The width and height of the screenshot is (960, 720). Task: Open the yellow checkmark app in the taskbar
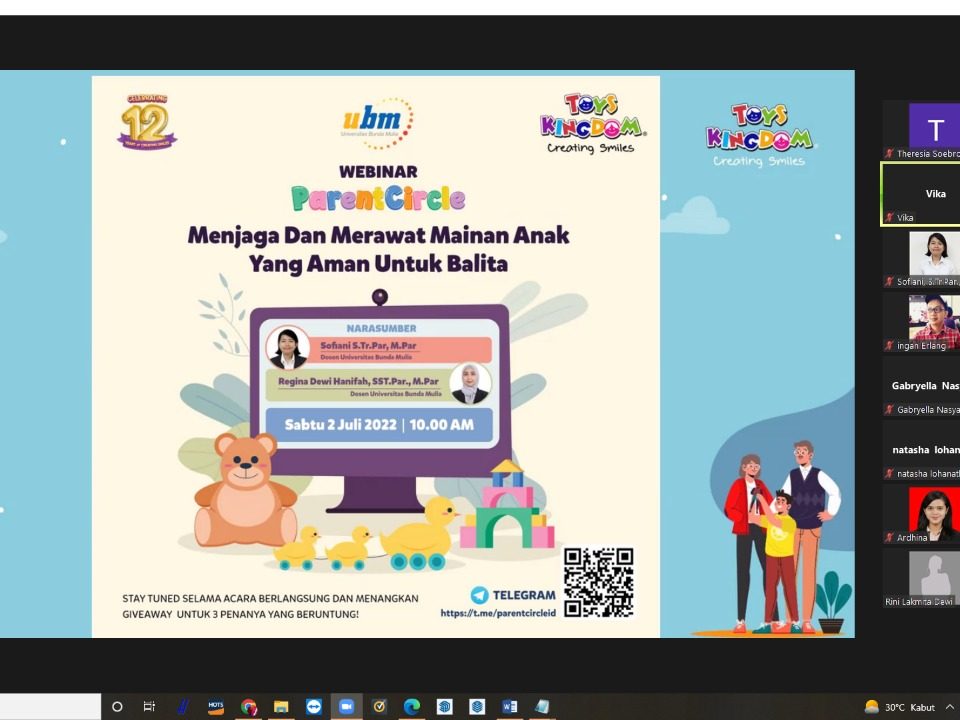pos(380,707)
